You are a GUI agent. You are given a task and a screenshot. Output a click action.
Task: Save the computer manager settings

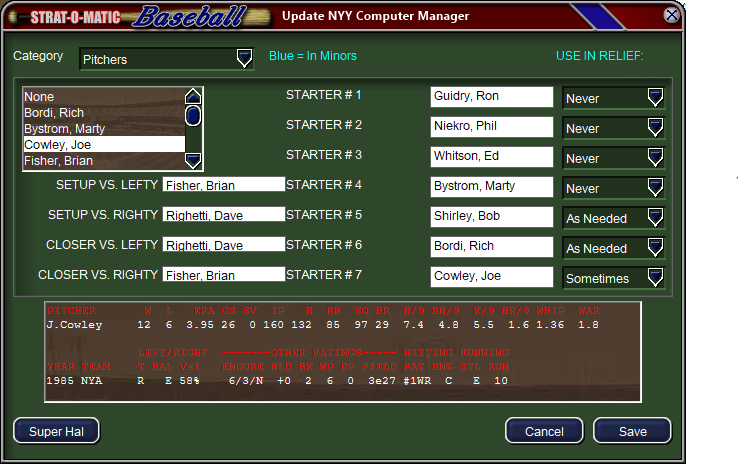point(632,431)
